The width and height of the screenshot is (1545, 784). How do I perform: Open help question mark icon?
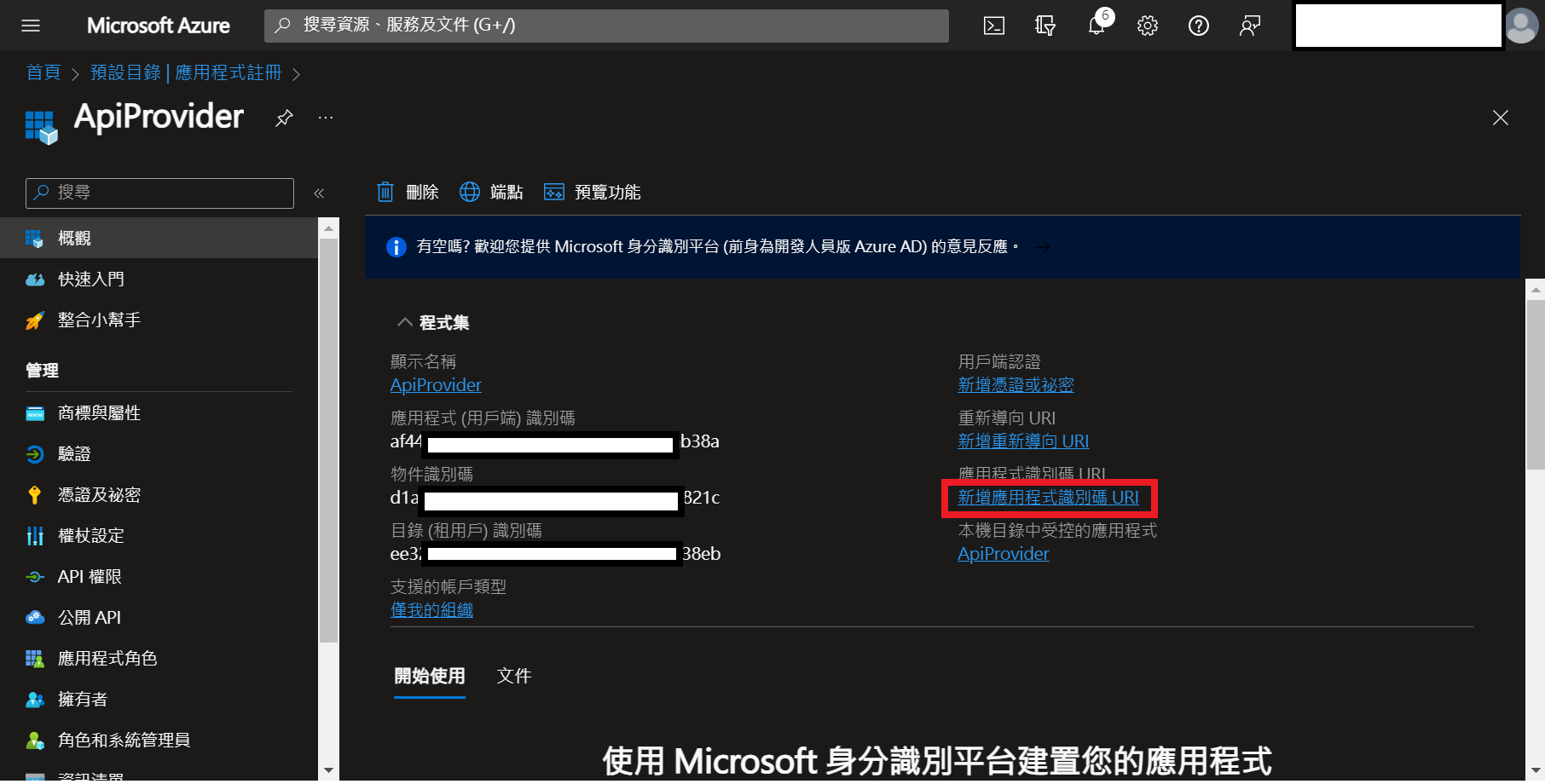click(x=1199, y=26)
